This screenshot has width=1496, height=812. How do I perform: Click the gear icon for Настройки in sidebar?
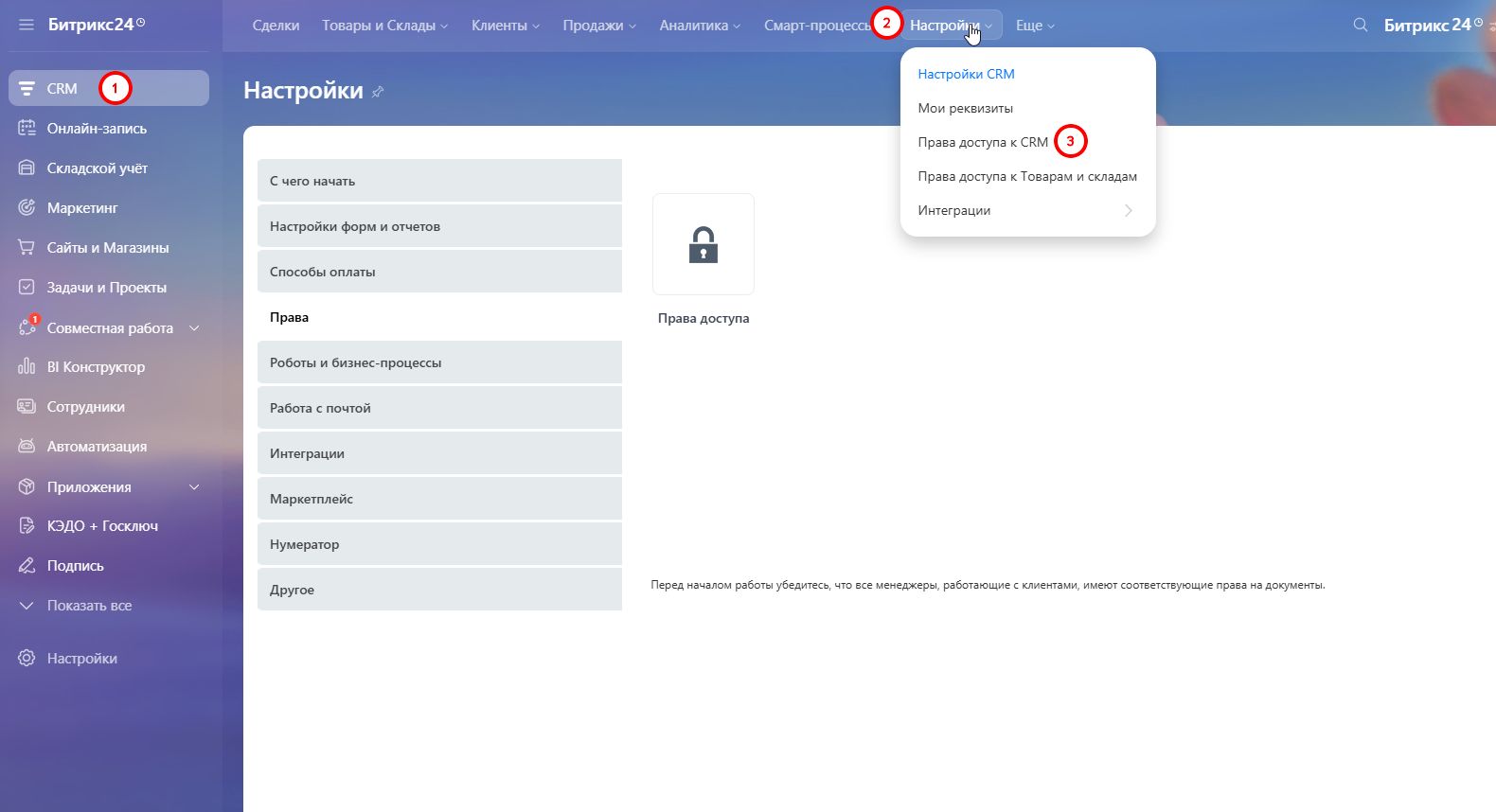(x=27, y=658)
